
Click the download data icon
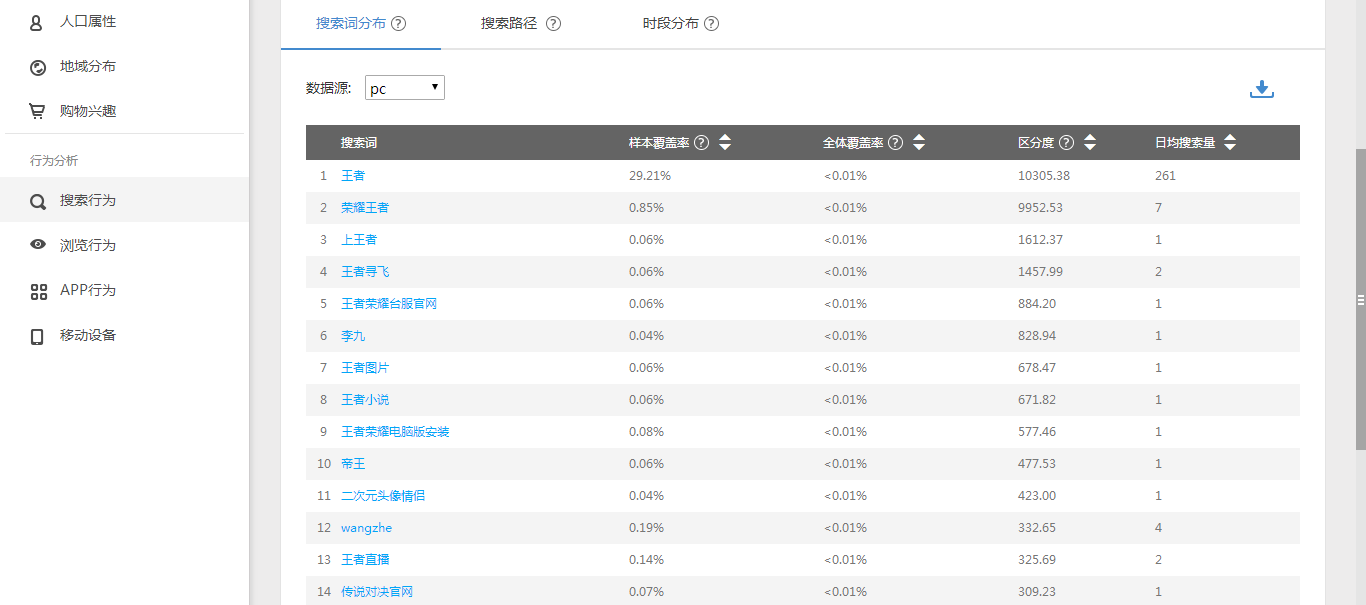pyautogui.click(x=1261, y=89)
